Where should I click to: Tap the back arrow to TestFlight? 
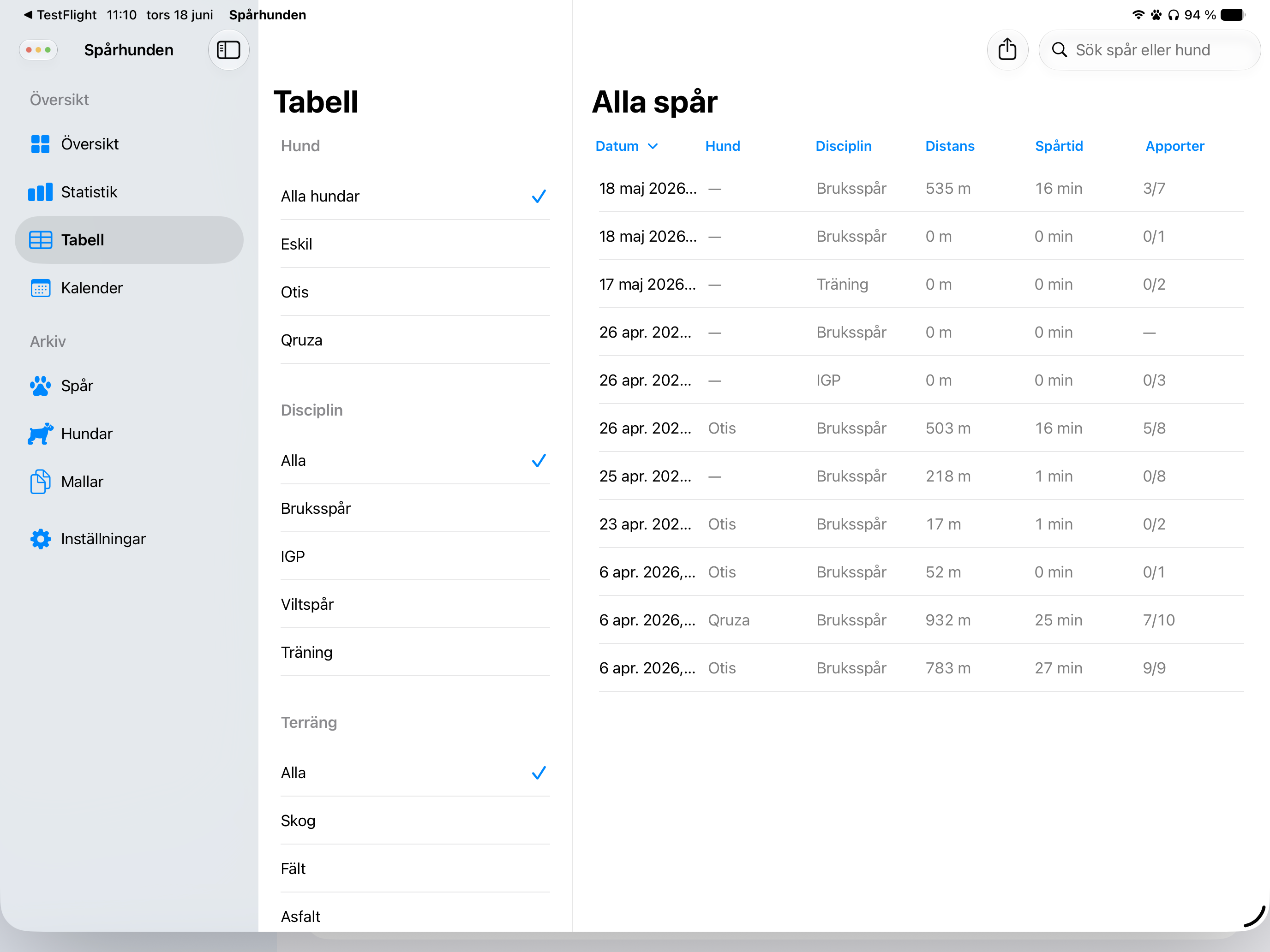pyautogui.click(x=28, y=15)
